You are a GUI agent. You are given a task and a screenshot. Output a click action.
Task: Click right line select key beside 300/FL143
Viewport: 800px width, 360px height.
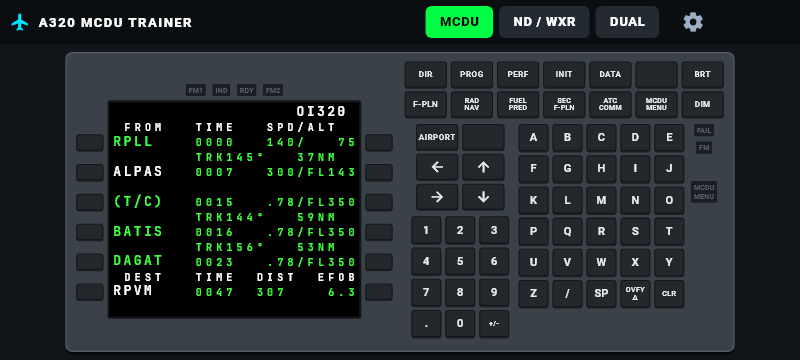(379, 172)
